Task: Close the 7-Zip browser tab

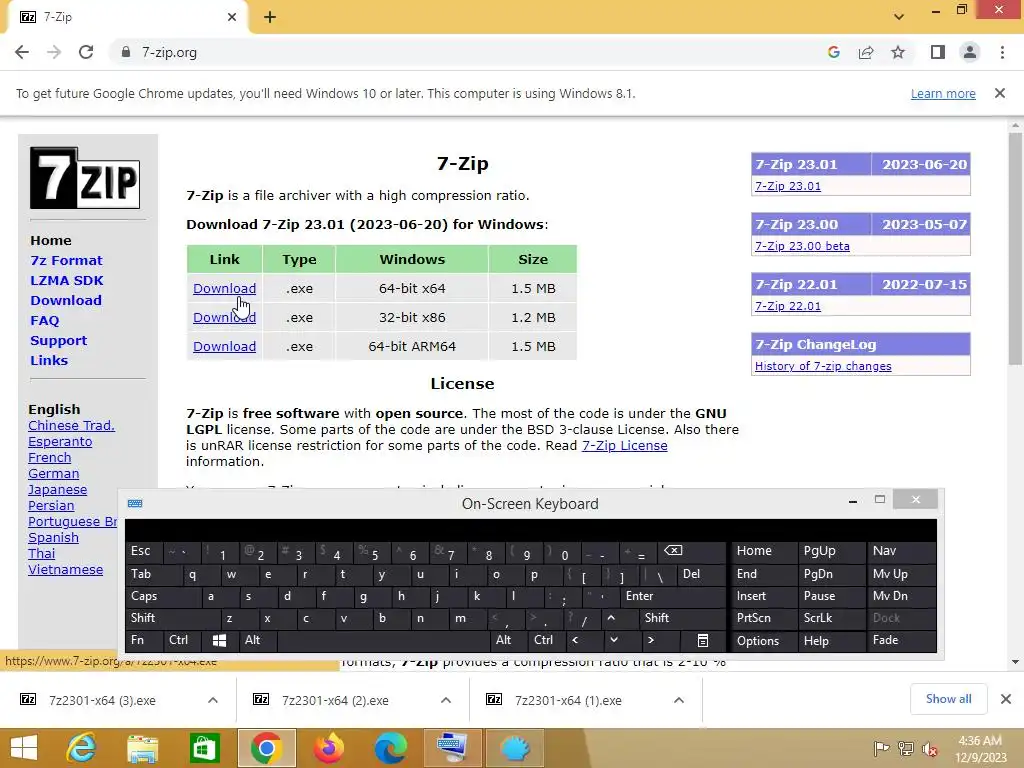Action: (x=232, y=17)
